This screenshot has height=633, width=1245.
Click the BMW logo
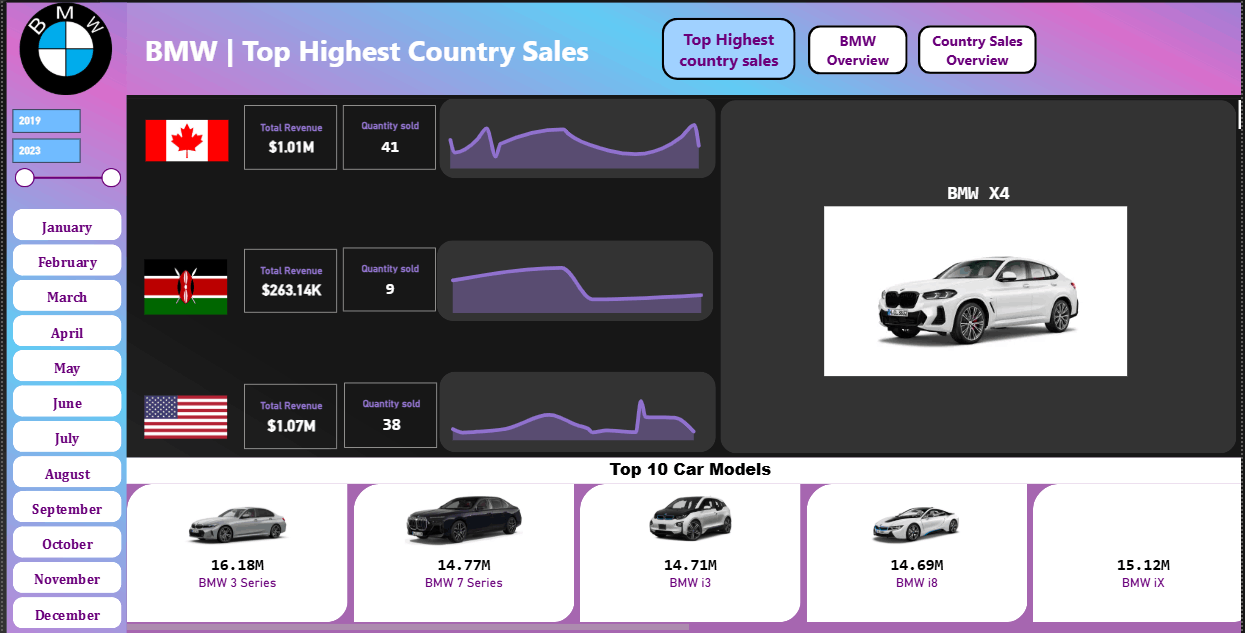[65, 47]
